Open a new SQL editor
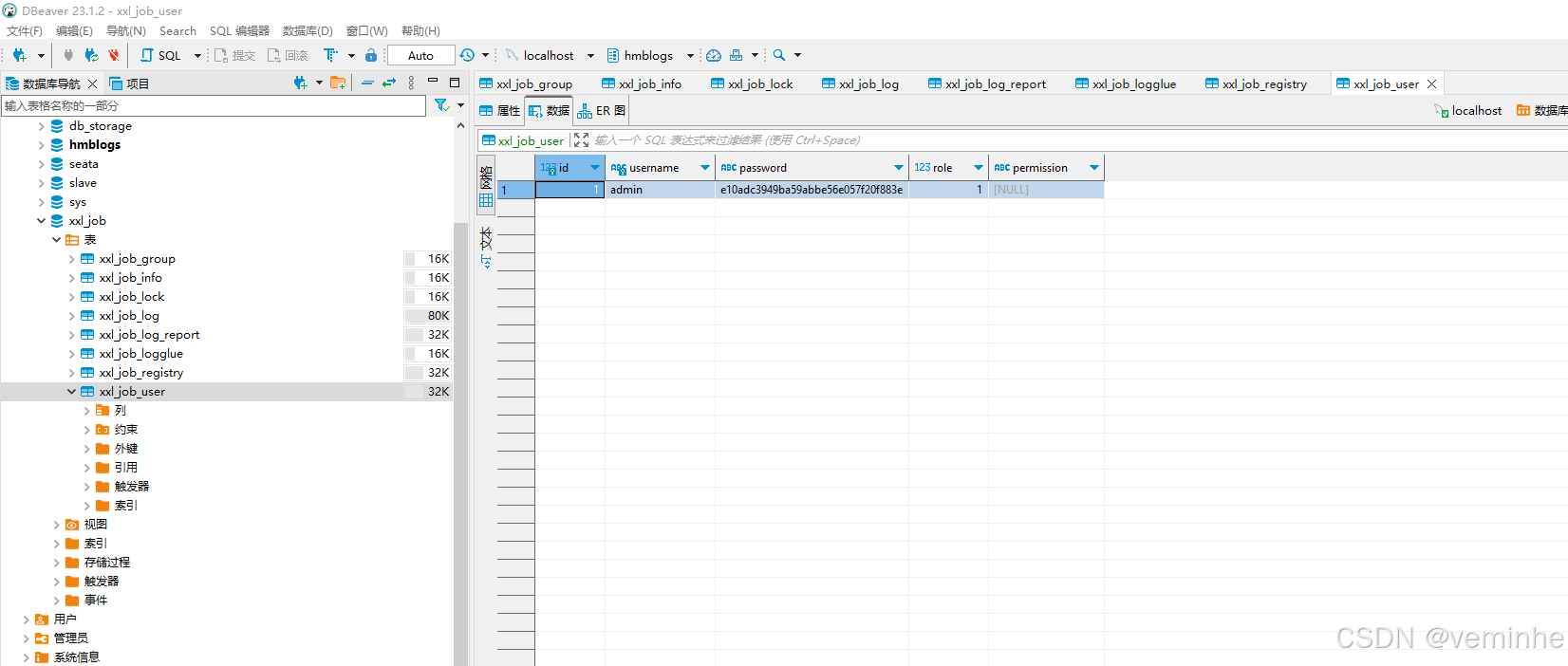This screenshot has height=666, width=1568. coord(160,55)
